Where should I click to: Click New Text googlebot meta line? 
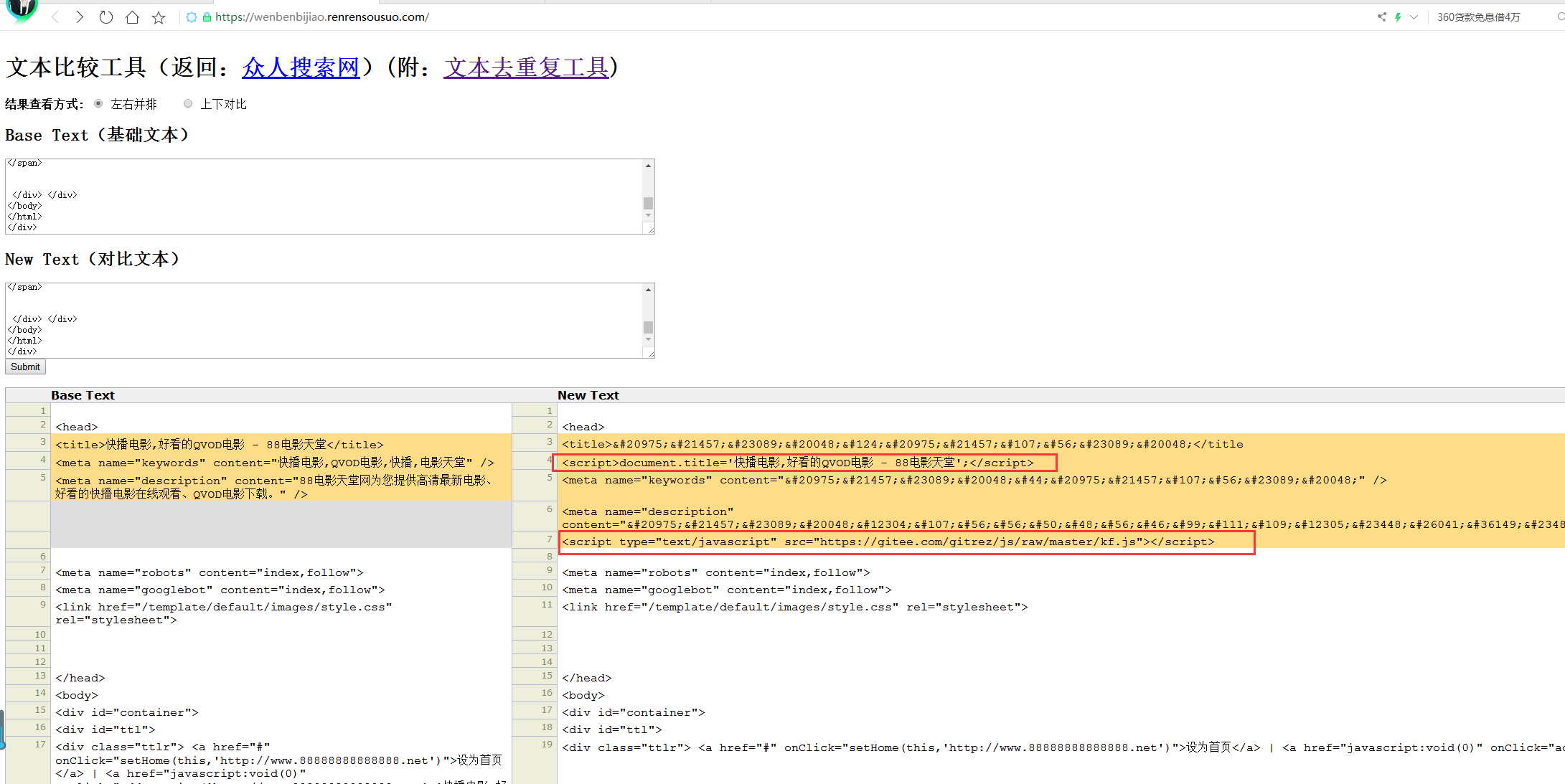pos(727,590)
